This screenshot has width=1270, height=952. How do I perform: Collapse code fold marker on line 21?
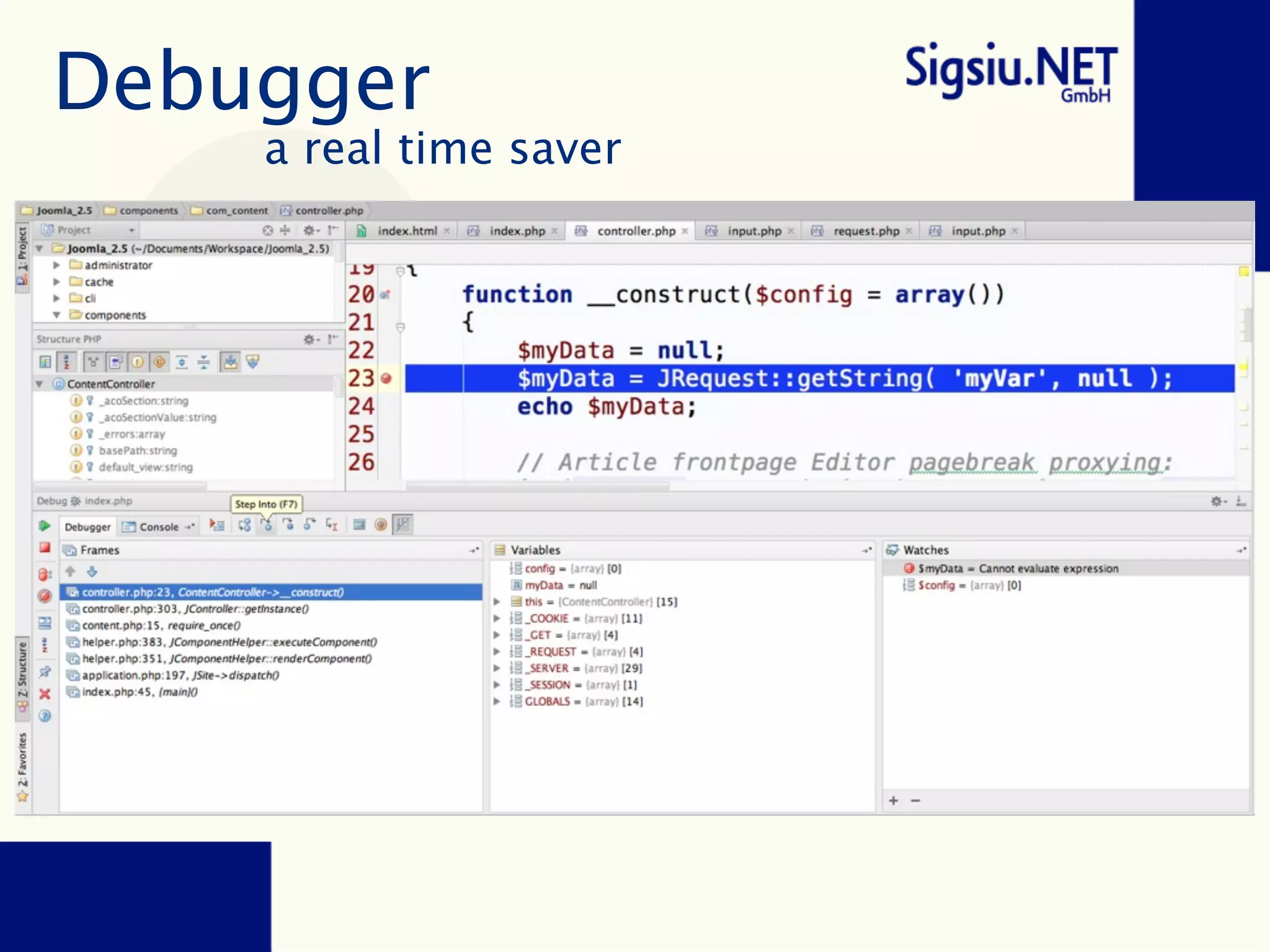click(x=400, y=327)
